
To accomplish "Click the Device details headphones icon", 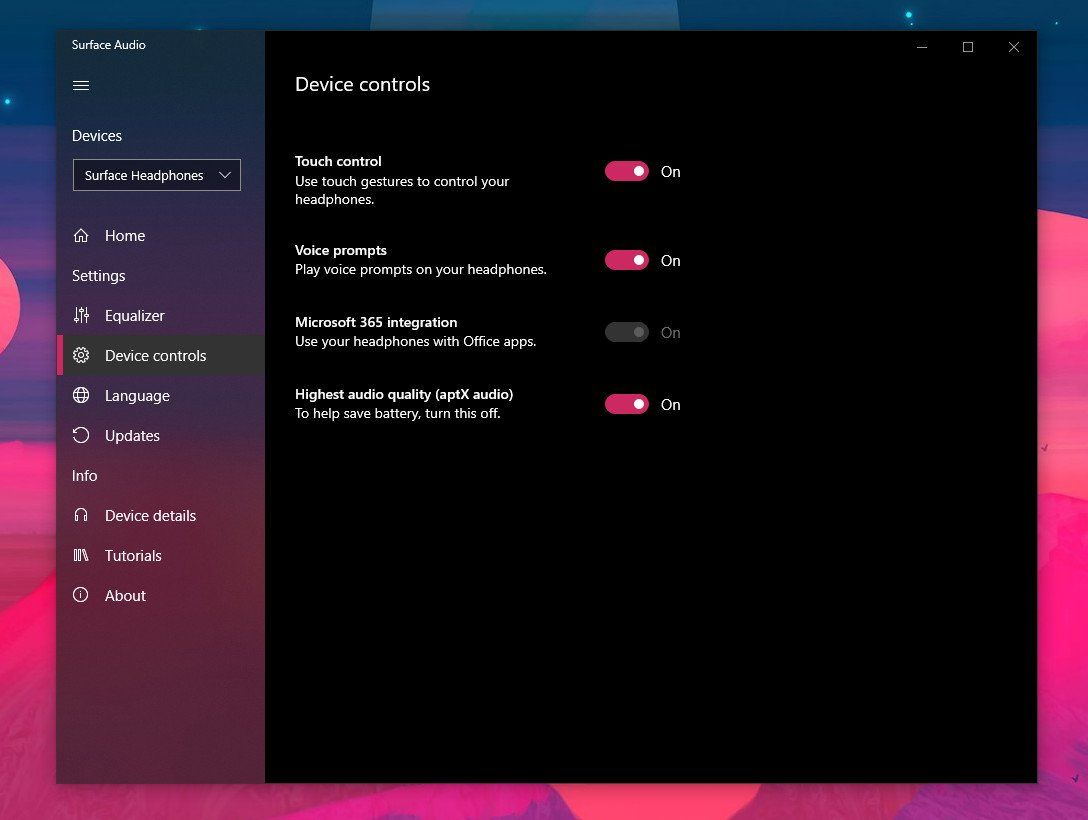I will 81,515.
